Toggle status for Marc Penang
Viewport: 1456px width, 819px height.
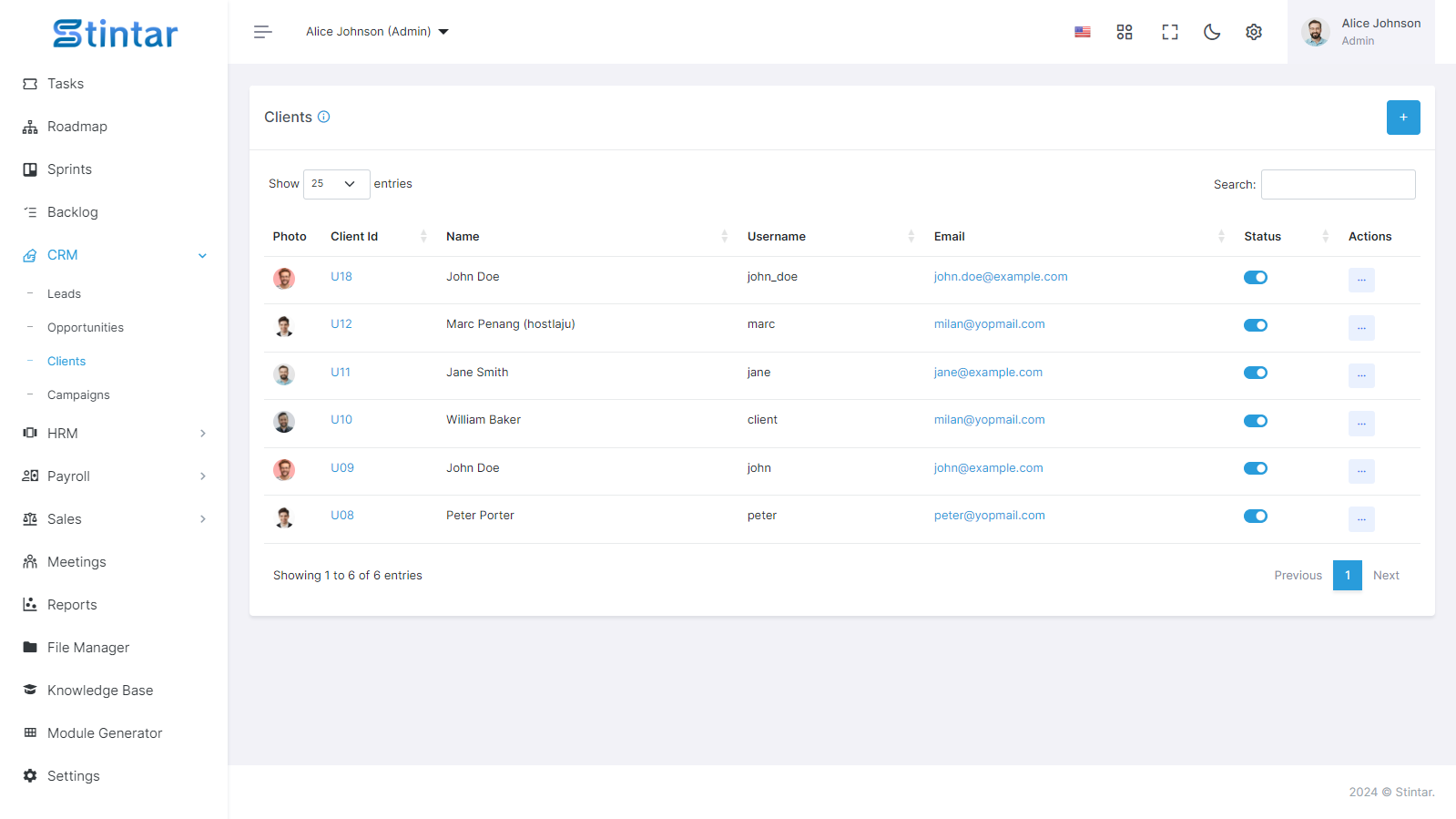tap(1256, 325)
